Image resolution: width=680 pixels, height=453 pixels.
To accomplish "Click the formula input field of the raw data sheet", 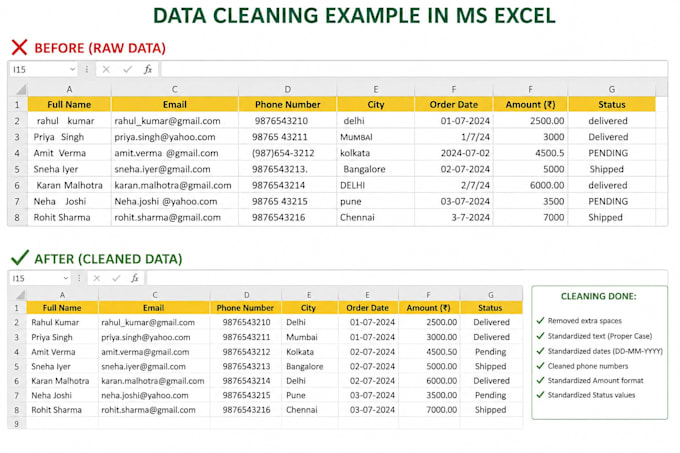I will click(414, 69).
